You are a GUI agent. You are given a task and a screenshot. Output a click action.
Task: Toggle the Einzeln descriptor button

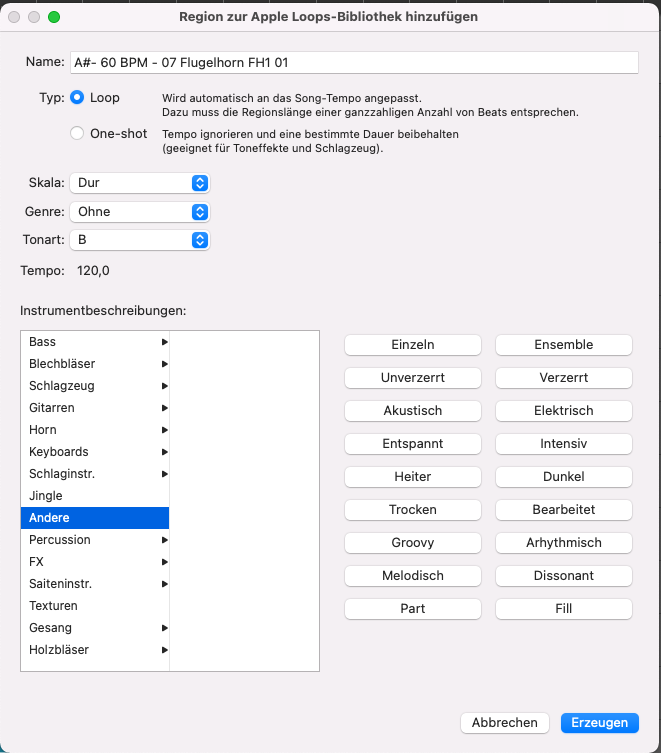coord(413,345)
